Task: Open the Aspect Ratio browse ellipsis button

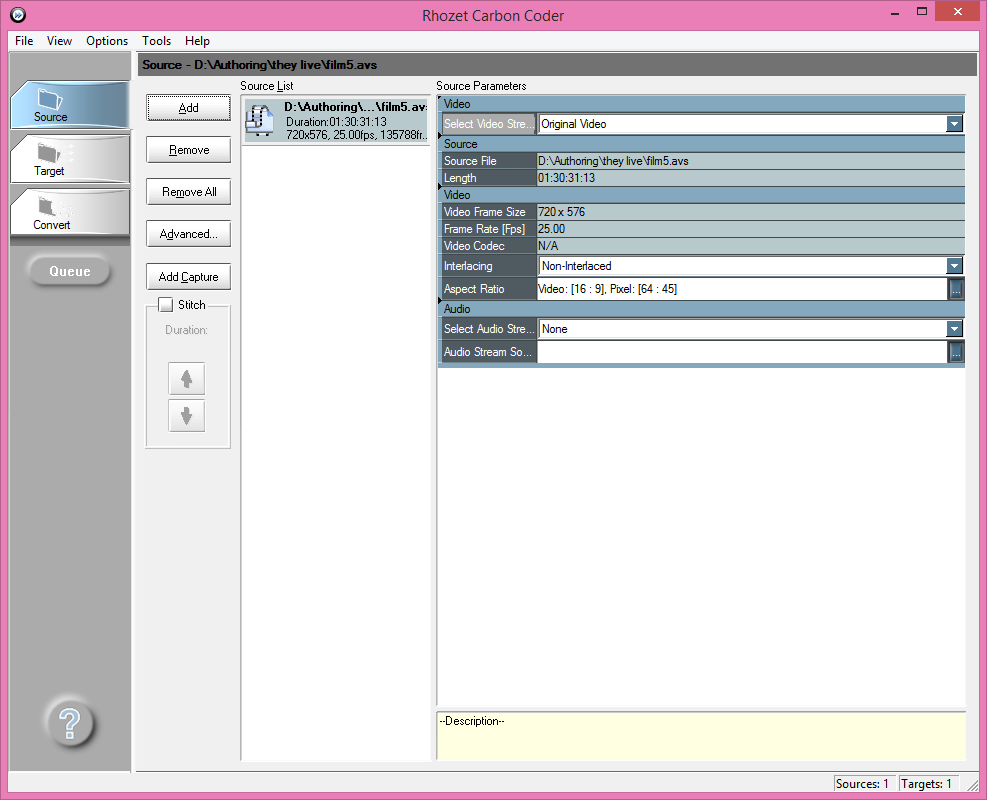Action: point(956,289)
